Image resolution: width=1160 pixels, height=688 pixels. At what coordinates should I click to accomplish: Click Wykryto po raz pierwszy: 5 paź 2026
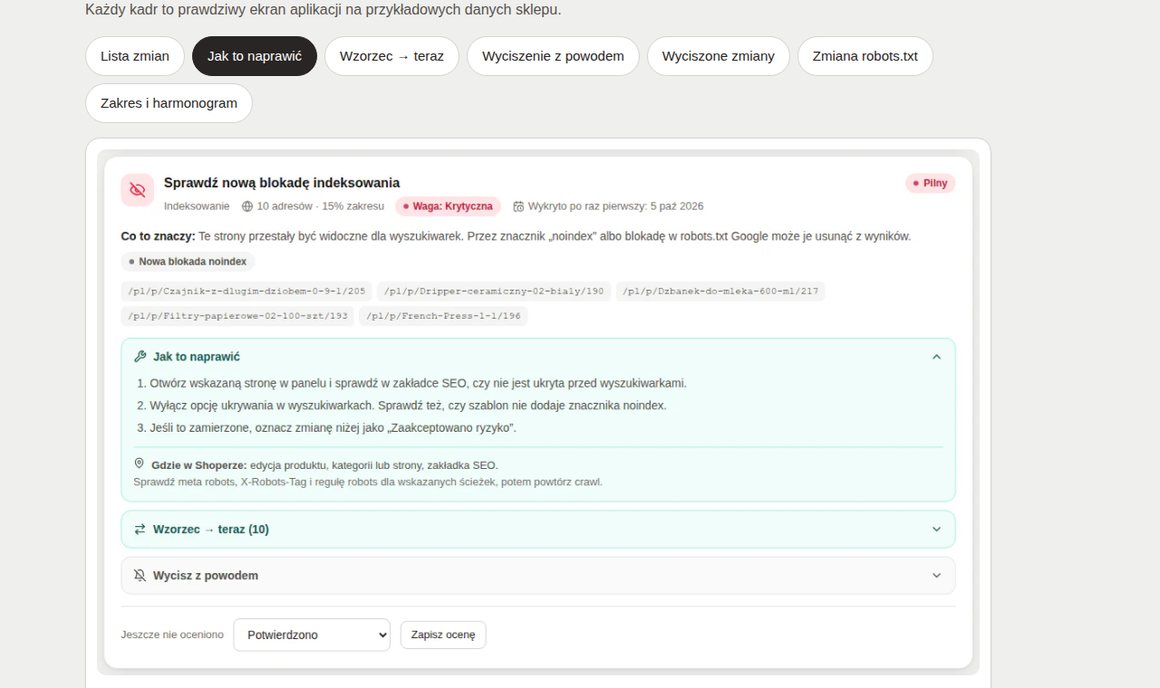point(616,206)
